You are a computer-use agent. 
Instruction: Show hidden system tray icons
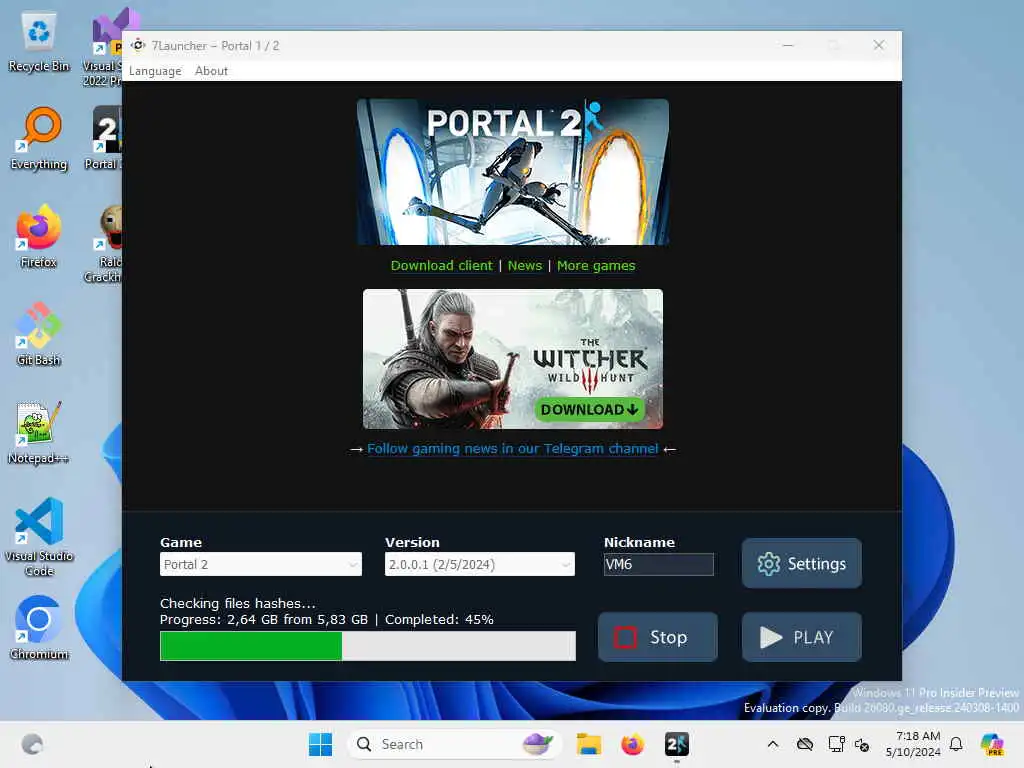coord(773,744)
